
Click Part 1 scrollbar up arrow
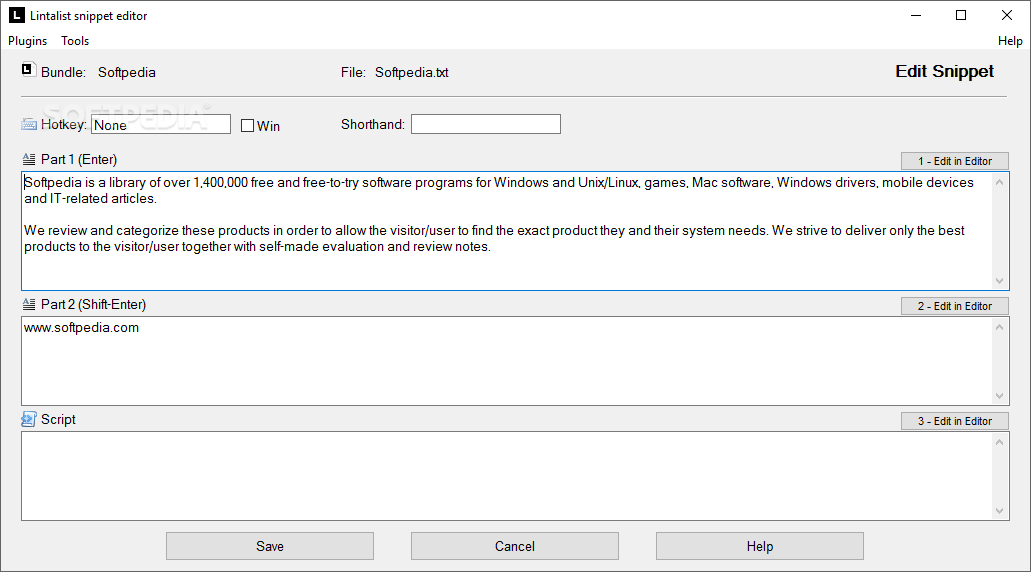coord(999,182)
